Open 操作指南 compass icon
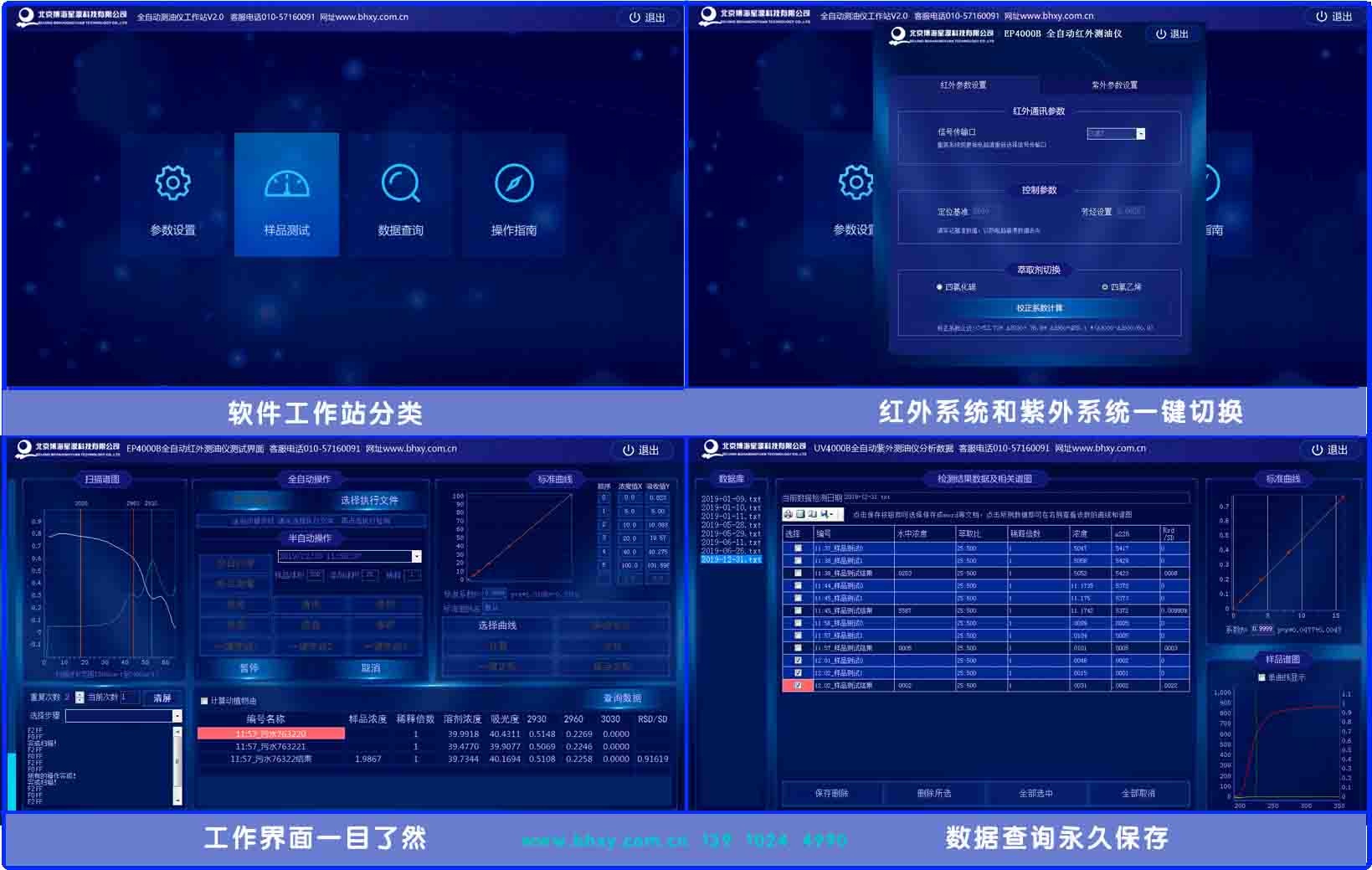The height and width of the screenshot is (870, 1372). point(513,183)
